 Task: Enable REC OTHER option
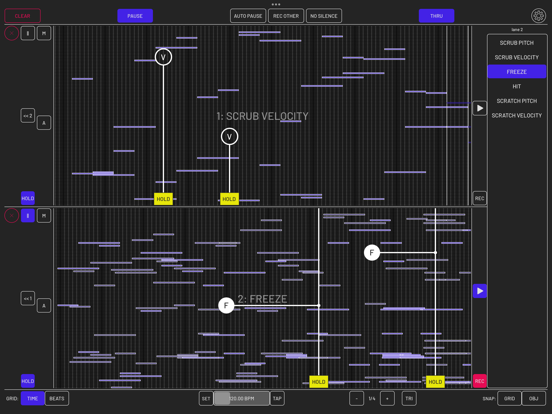point(286,16)
